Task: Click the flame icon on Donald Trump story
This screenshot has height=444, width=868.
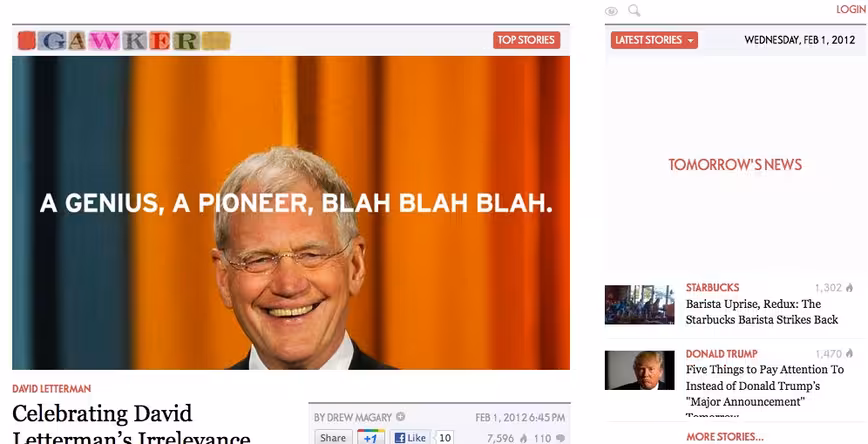Action: (849, 353)
